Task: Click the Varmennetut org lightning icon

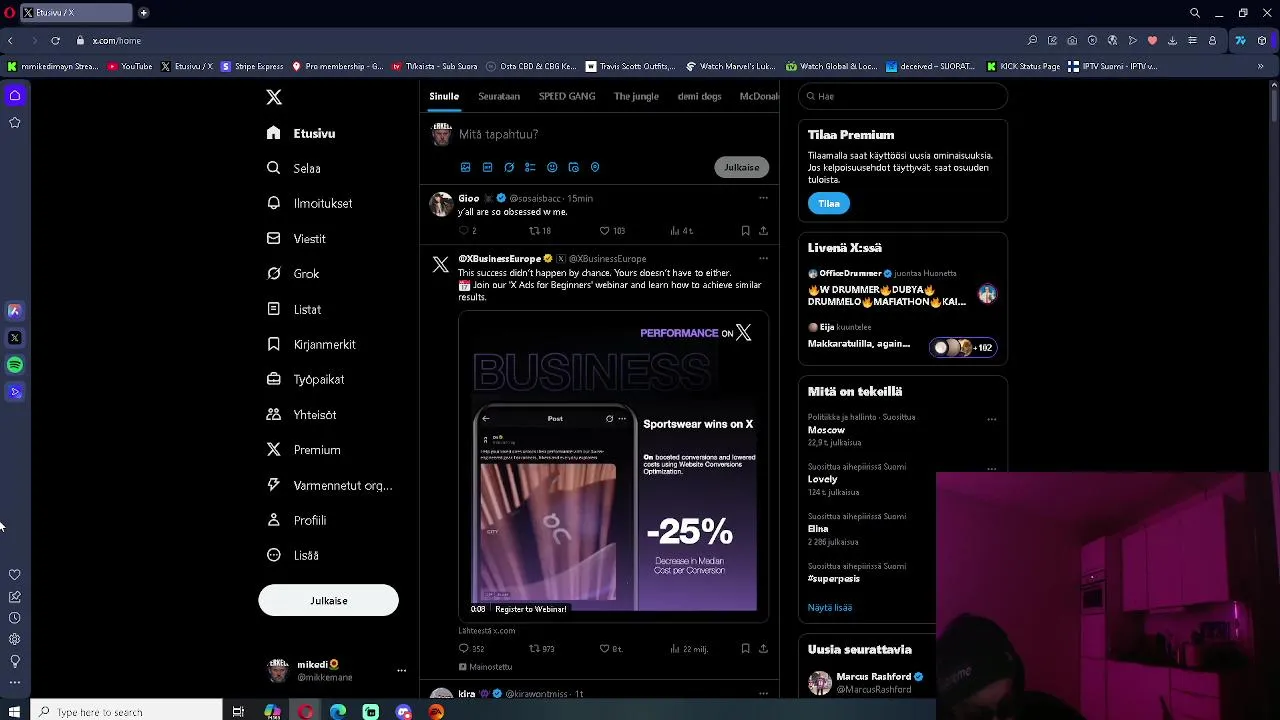Action: pyautogui.click(x=273, y=485)
